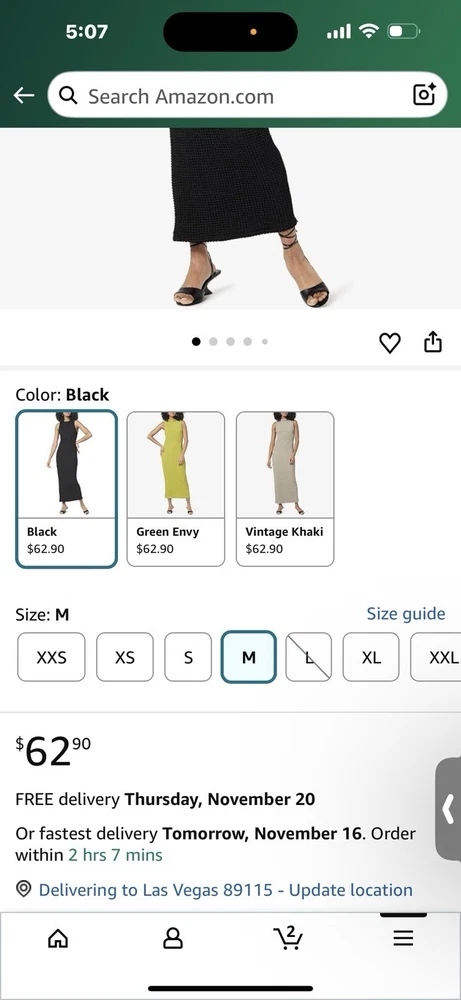
Task: Open the hamburger menu icon
Action: (403, 938)
